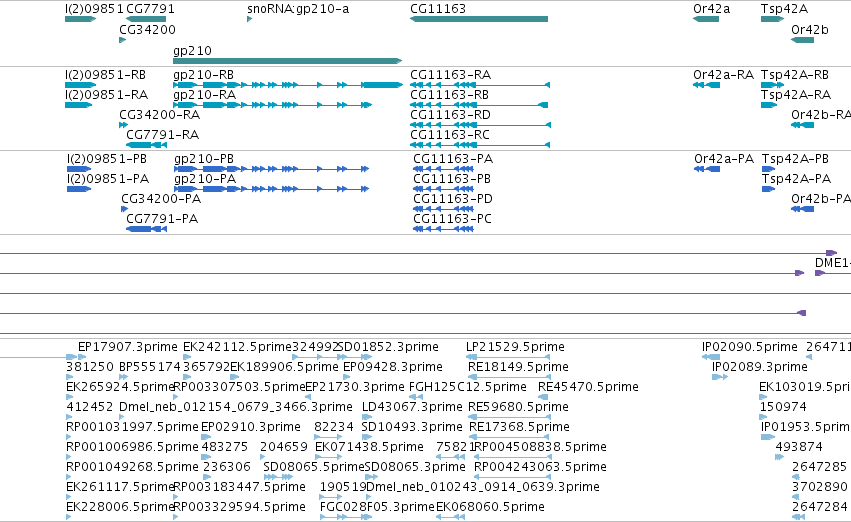Click transcript CG34200-RA

pos(160,115)
